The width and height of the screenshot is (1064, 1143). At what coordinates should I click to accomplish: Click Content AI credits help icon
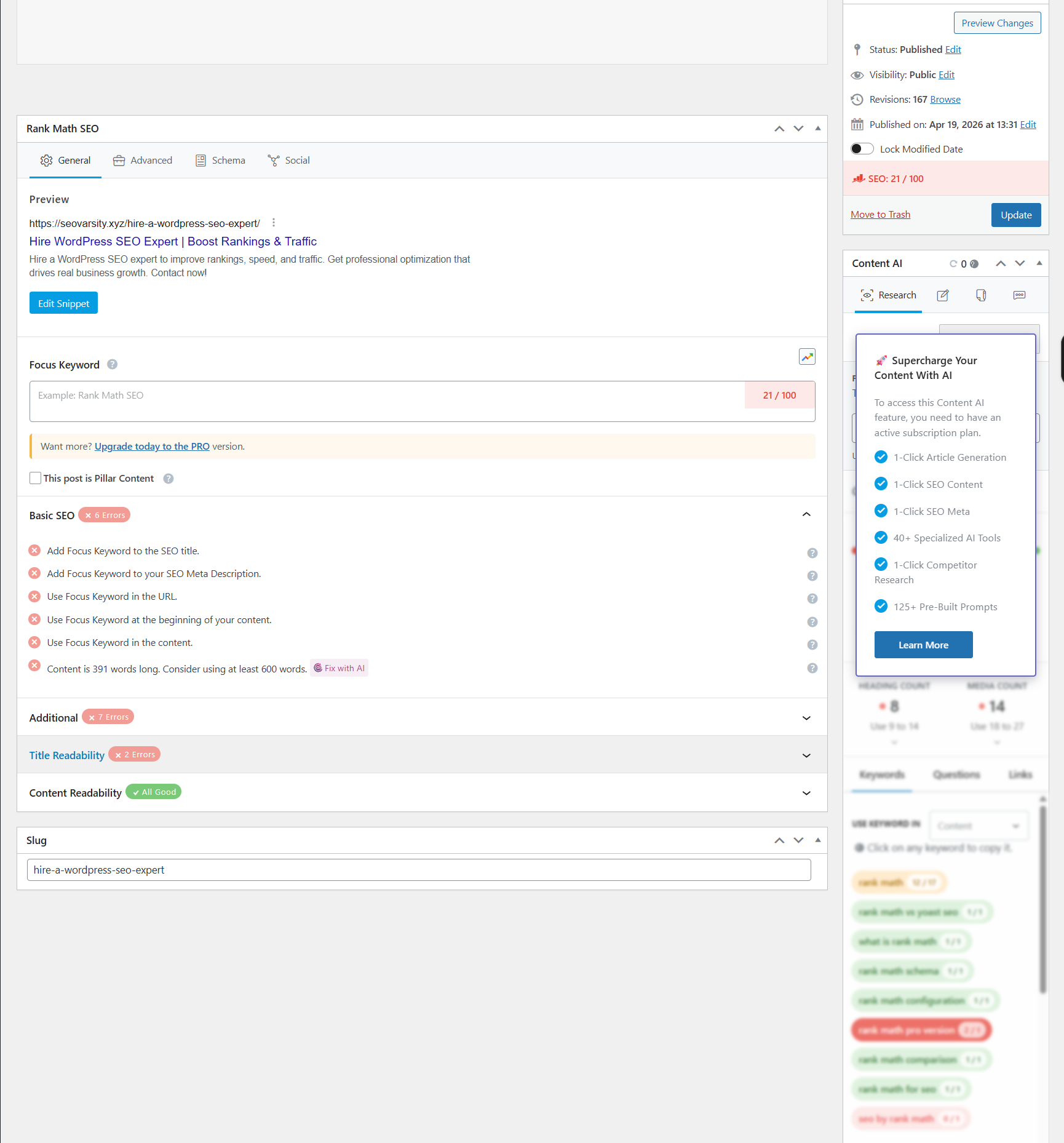pyautogui.click(x=974, y=264)
